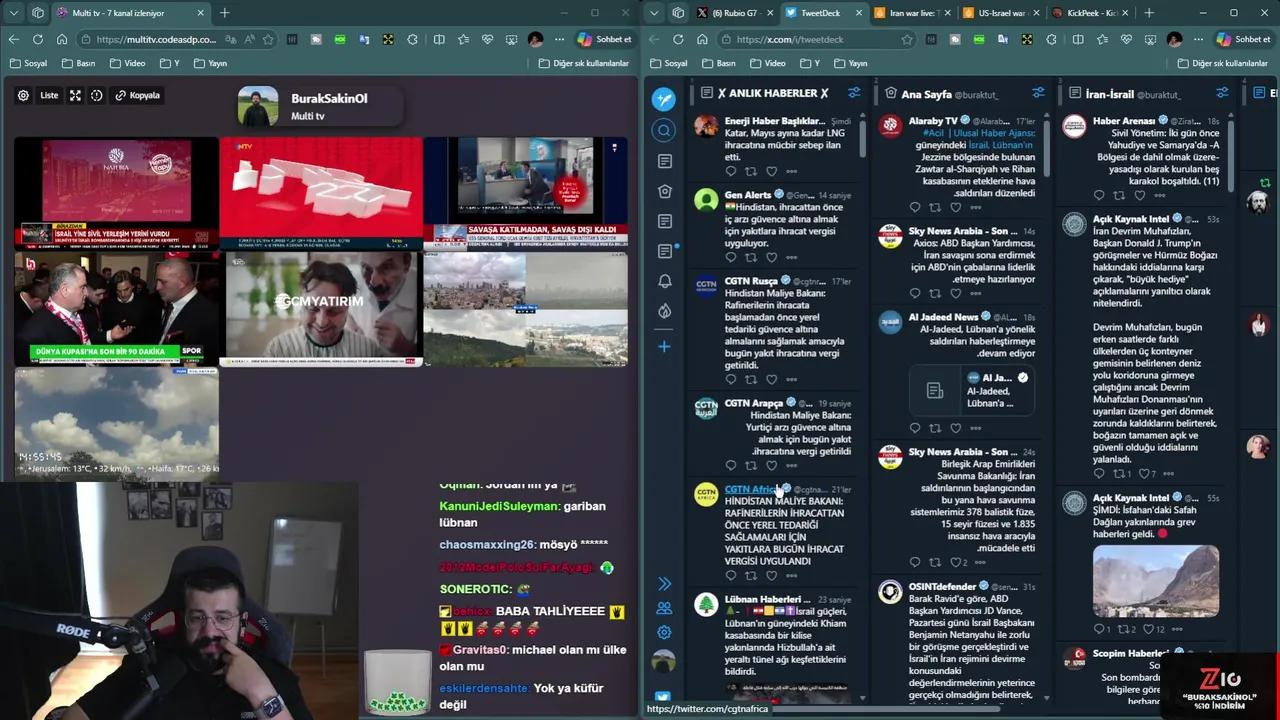
Task: Open column options for Ana Sayfa
Action: tap(1038, 93)
